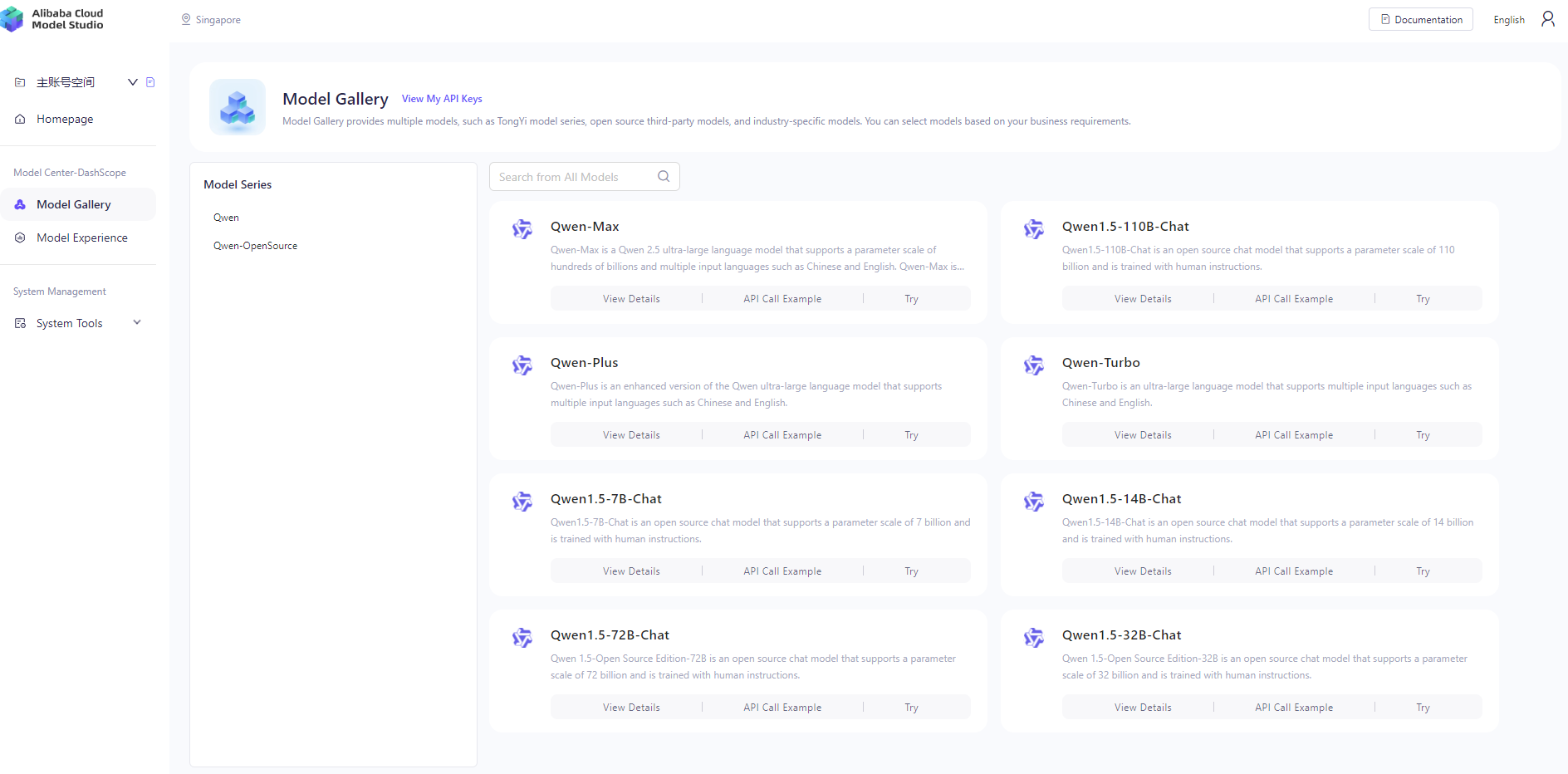Open API Call Example for Qwen1.5-14B-Chat
The width and height of the screenshot is (1568, 774).
coord(1294,571)
